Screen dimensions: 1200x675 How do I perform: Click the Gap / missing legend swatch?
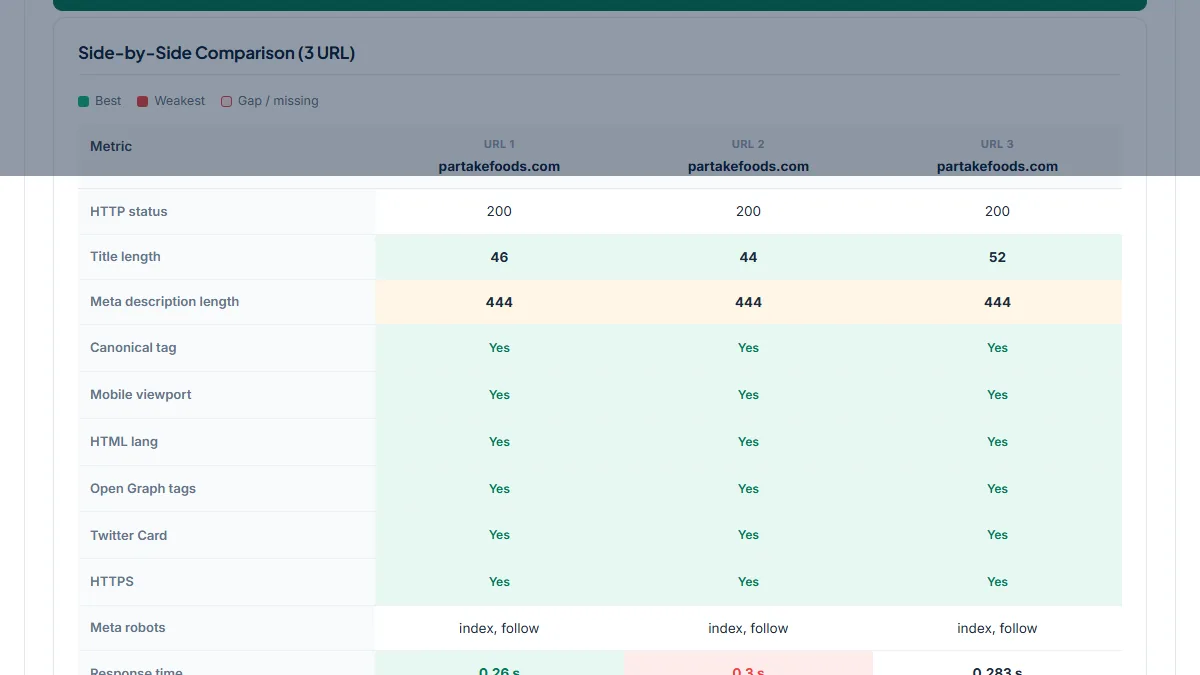[x=226, y=101]
